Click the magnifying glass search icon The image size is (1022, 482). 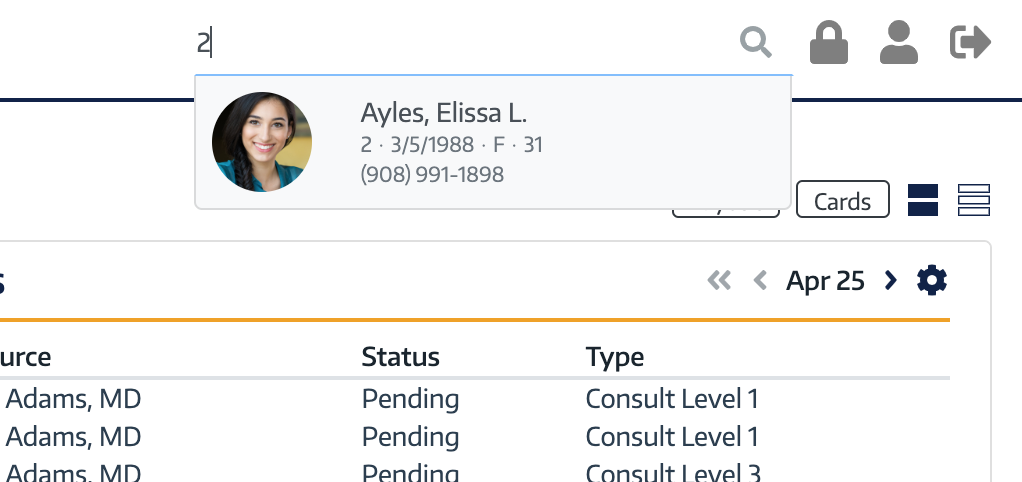(x=756, y=43)
